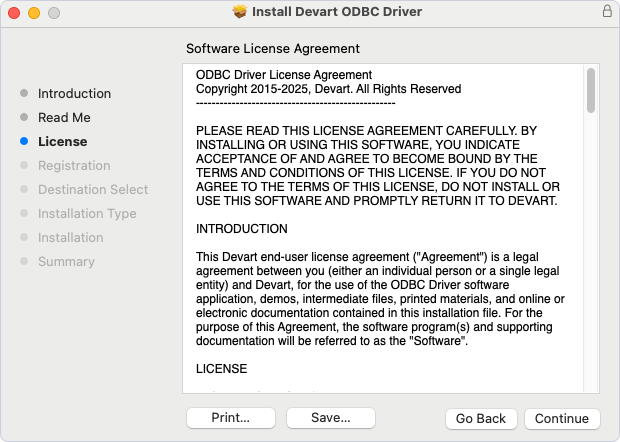Click the 'Copyright 2015-2025, Devart' line
The height and width of the screenshot is (442, 620).
pos(328,89)
